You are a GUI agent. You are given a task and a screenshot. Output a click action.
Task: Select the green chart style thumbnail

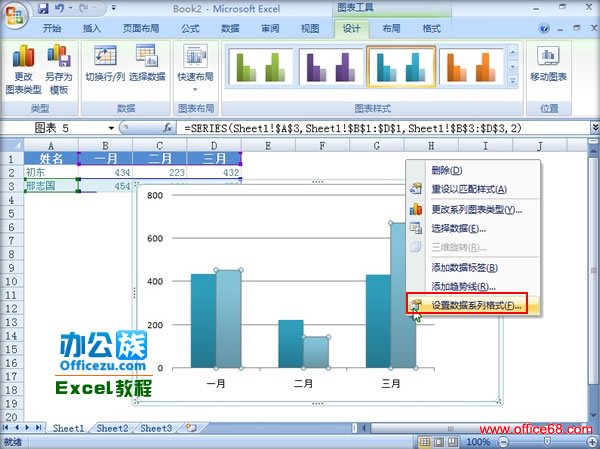[260, 67]
